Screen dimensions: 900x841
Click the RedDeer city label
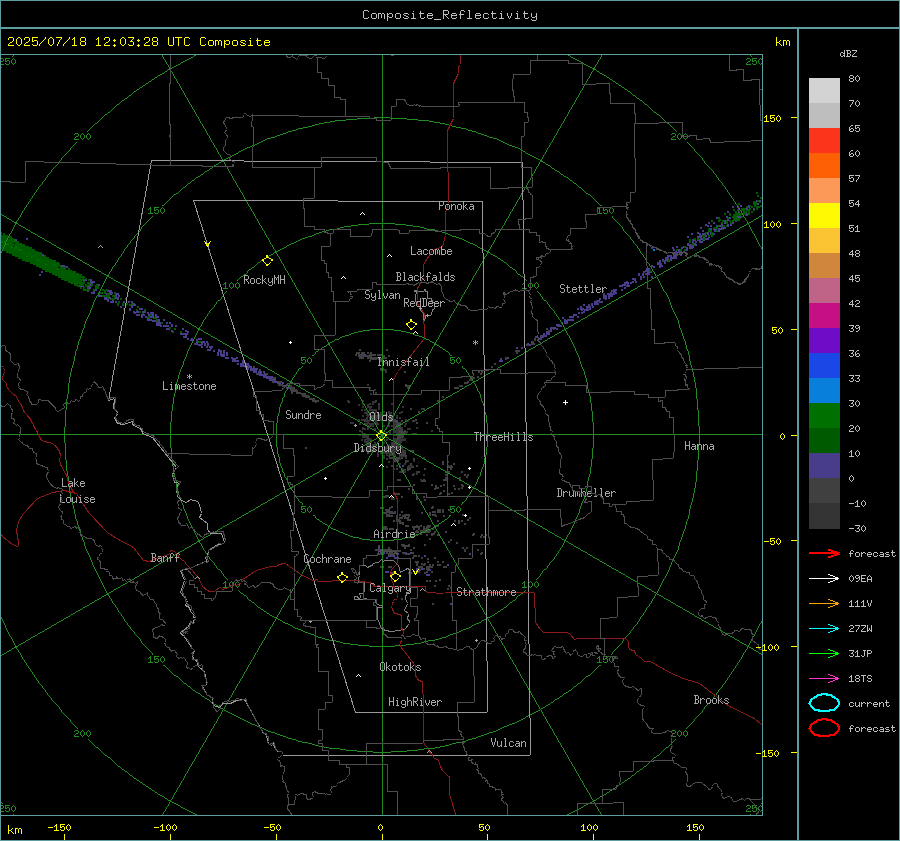(424, 303)
